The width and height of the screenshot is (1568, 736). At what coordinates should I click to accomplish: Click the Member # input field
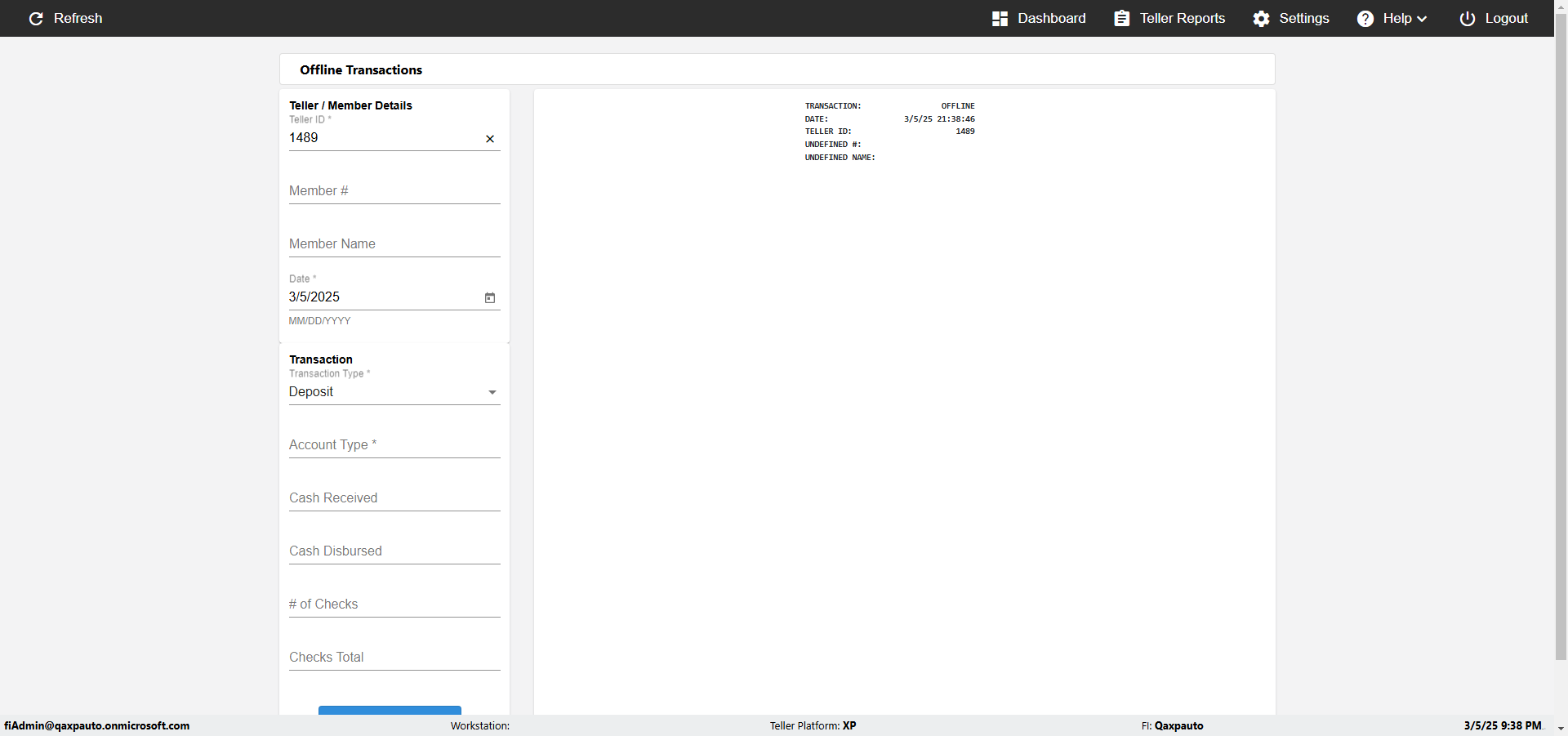tap(394, 191)
